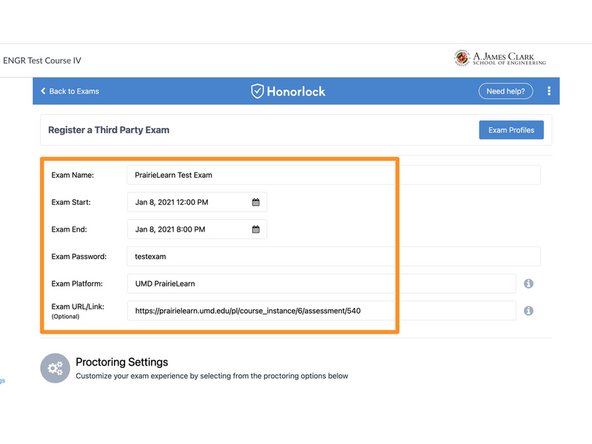Viewport: 592px width, 444px height.
Task: Click the Exam Platform info icon
Action: [529, 284]
